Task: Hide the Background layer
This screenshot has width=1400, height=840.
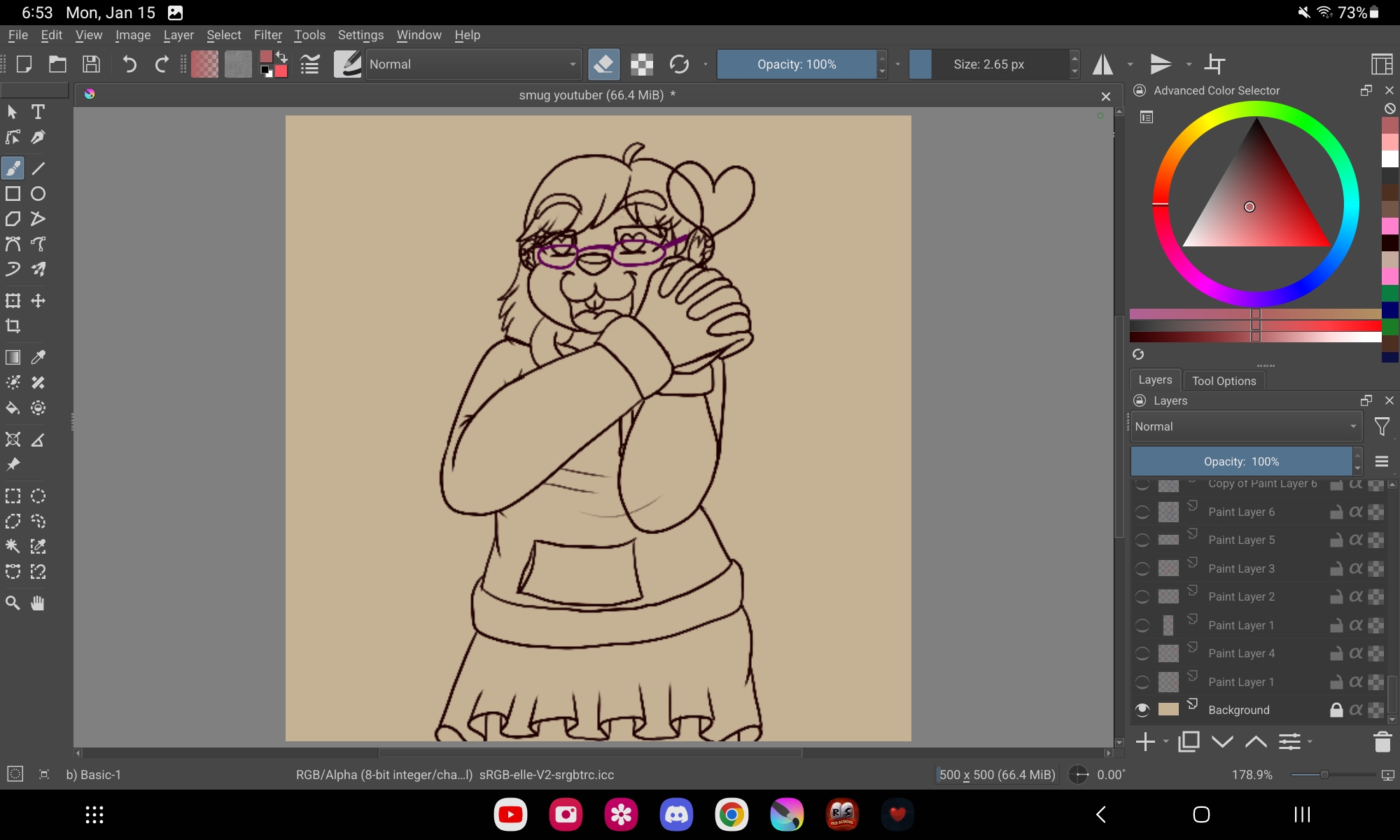Action: coord(1142,710)
